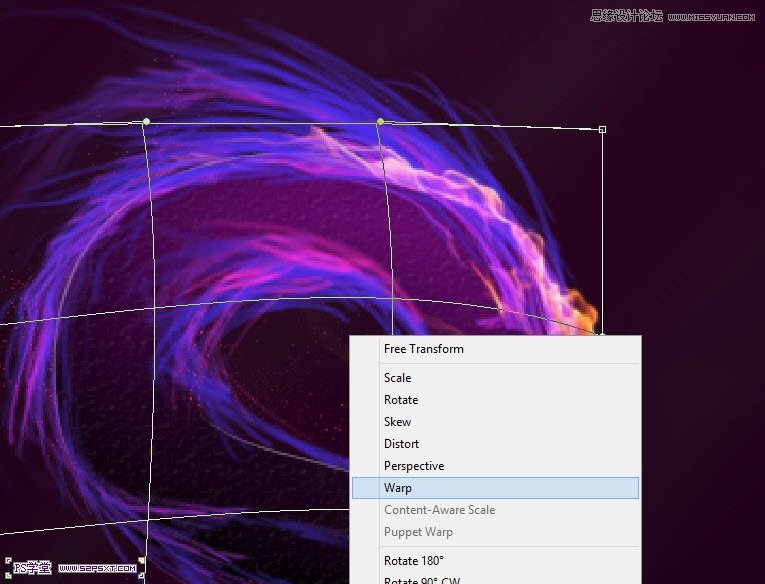Pick Skew in the context menu
The height and width of the screenshot is (584, 765).
(x=495, y=422)
